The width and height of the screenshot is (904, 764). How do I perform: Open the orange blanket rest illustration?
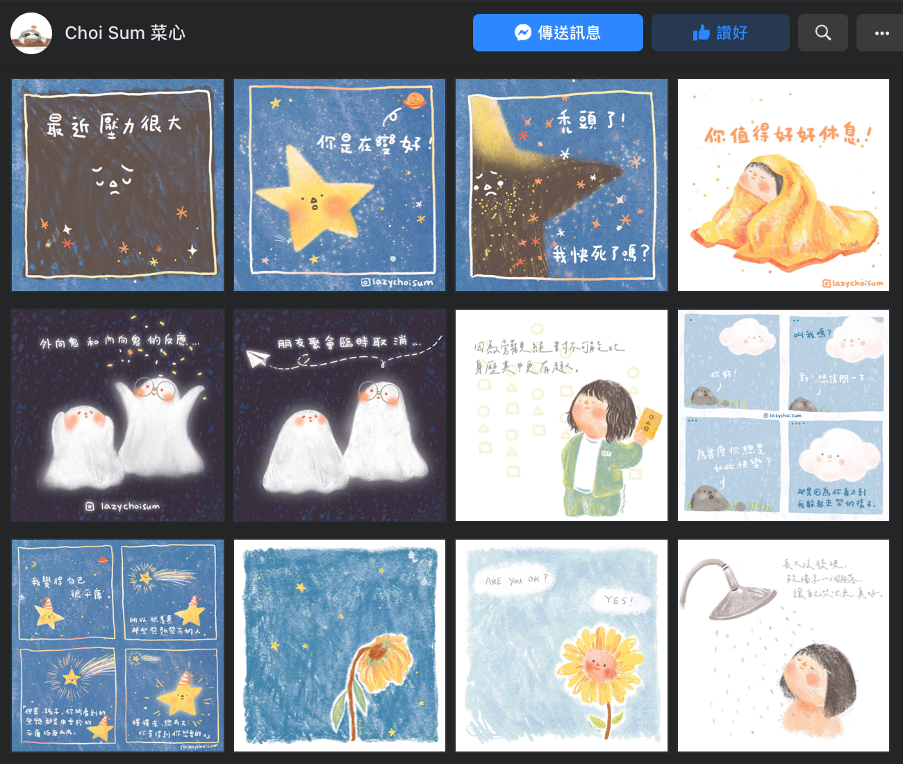(x=784, y=185)
